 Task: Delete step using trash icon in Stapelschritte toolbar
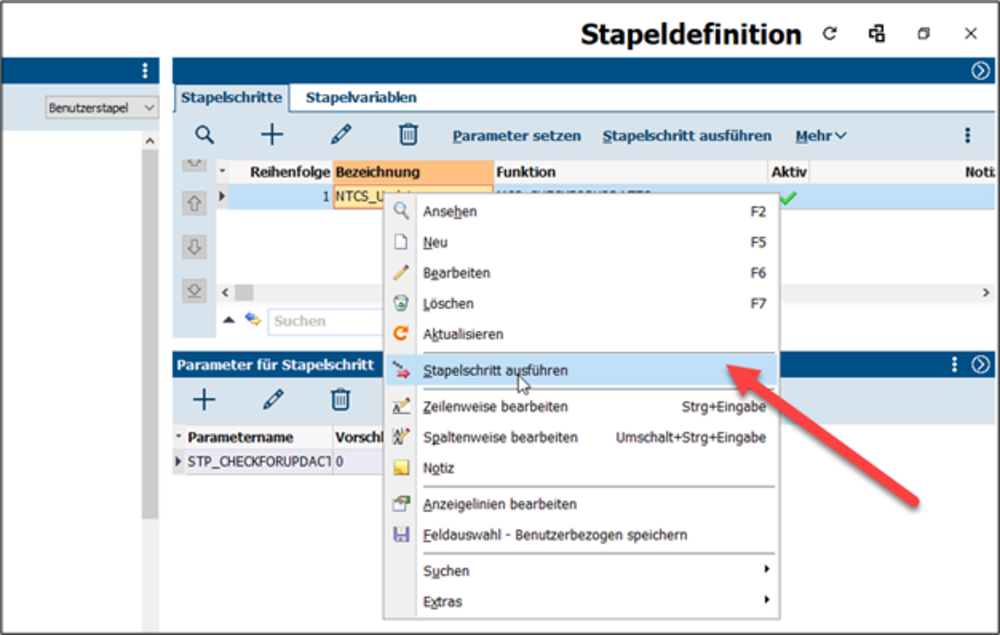point(408,135)
